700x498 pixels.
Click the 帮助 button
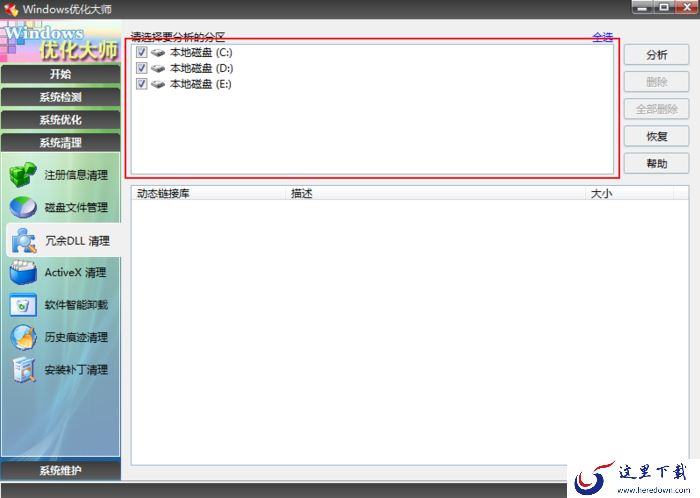pyautogui.click(x=656, y=164)
